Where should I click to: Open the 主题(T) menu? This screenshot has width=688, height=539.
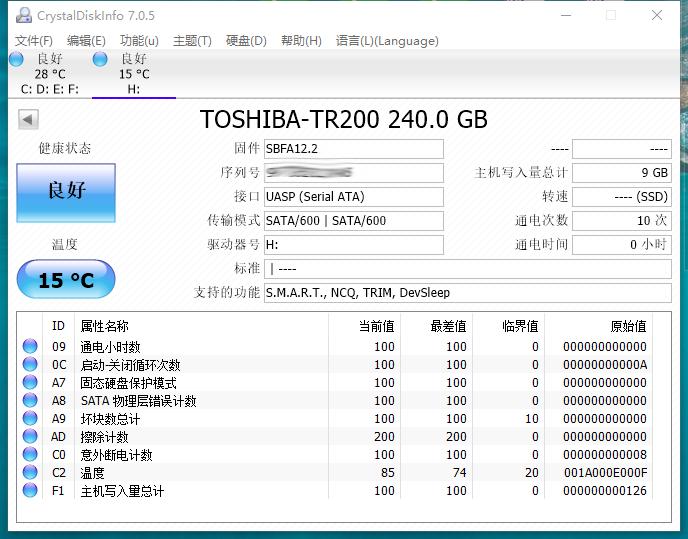192,41
